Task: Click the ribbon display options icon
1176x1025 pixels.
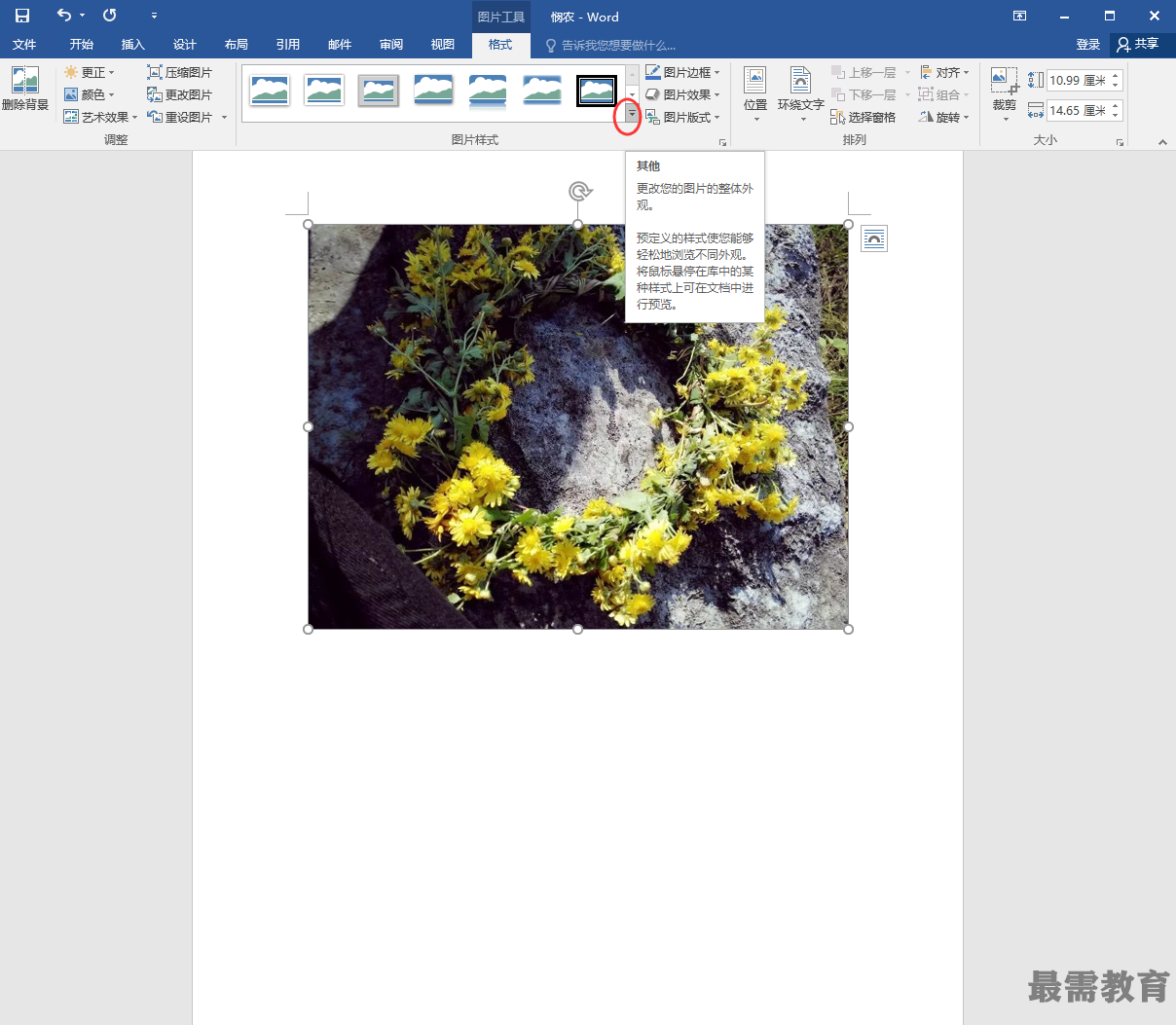Action: (1019, 16)
